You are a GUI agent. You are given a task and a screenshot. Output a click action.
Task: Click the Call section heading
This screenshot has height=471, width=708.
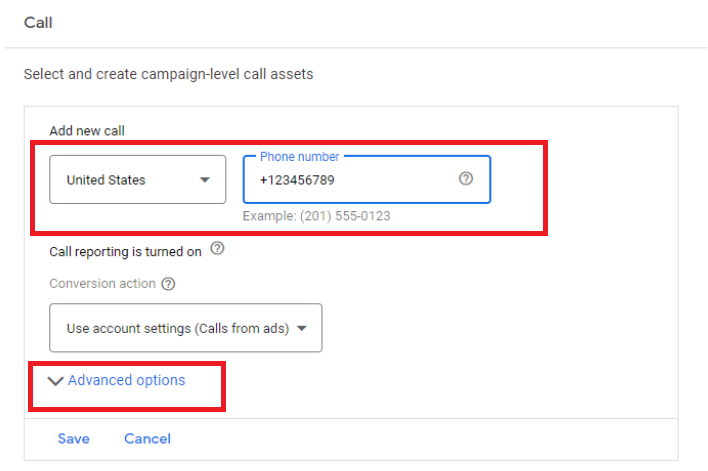[38, 23]
